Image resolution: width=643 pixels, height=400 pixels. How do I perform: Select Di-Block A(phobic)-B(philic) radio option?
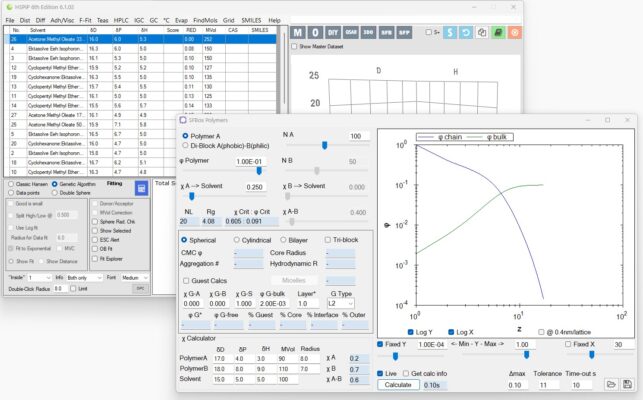click(x=185, y=145)
